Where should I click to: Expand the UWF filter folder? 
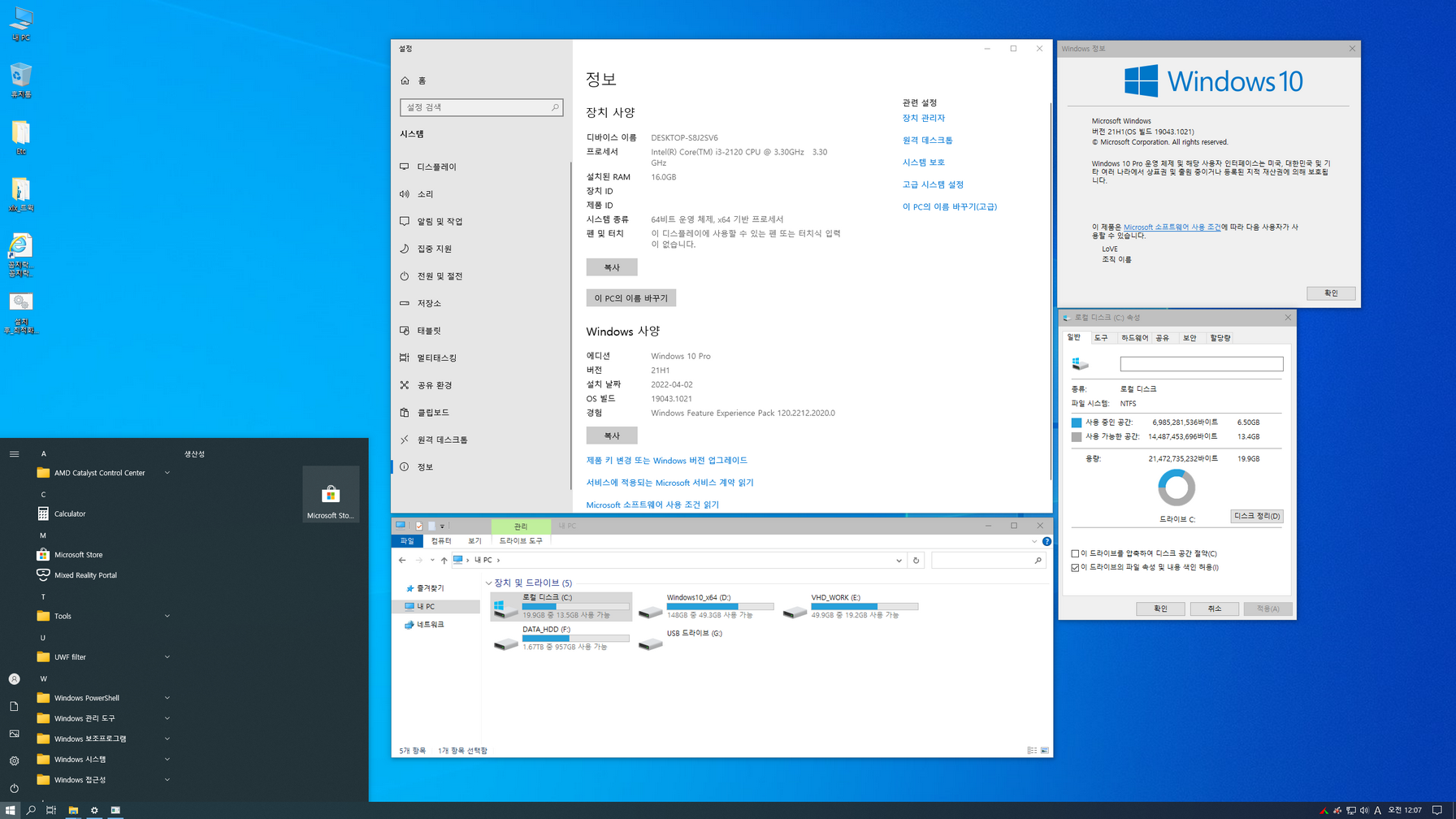[104, 657]
